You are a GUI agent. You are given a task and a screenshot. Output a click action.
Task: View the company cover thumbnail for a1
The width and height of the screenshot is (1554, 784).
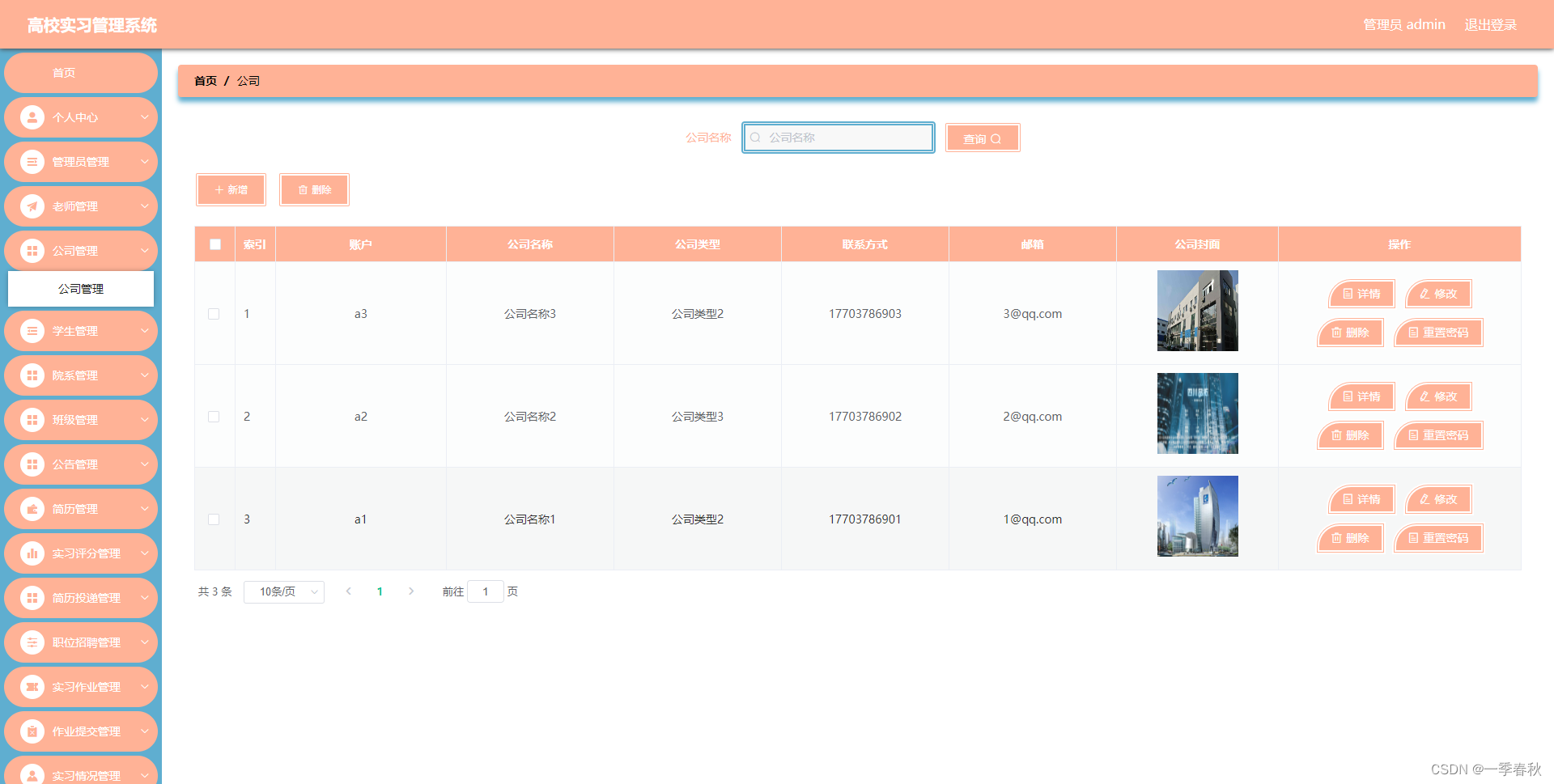pos(1197,515)
